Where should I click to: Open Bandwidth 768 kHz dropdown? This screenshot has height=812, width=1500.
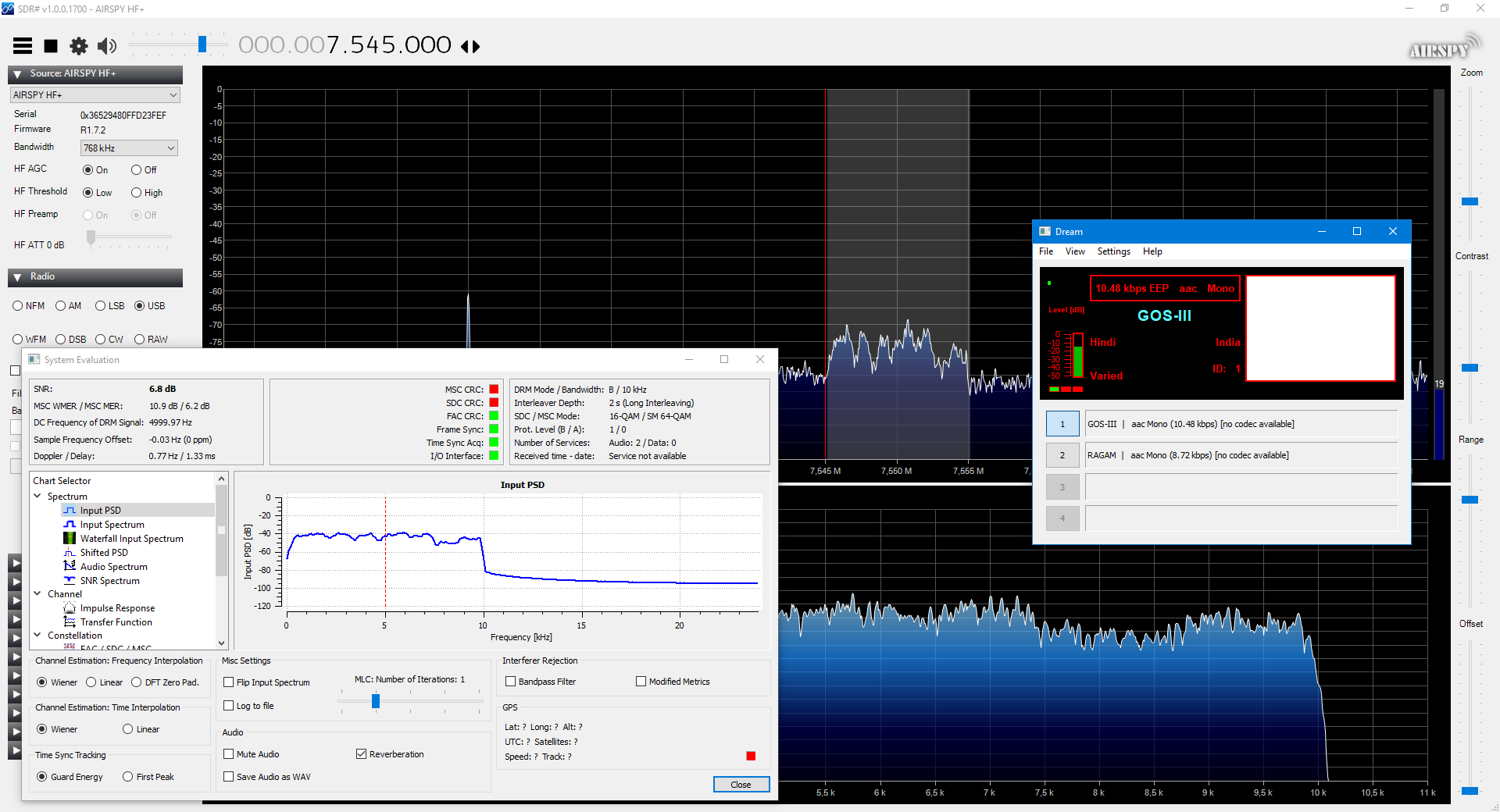[129, 148]
